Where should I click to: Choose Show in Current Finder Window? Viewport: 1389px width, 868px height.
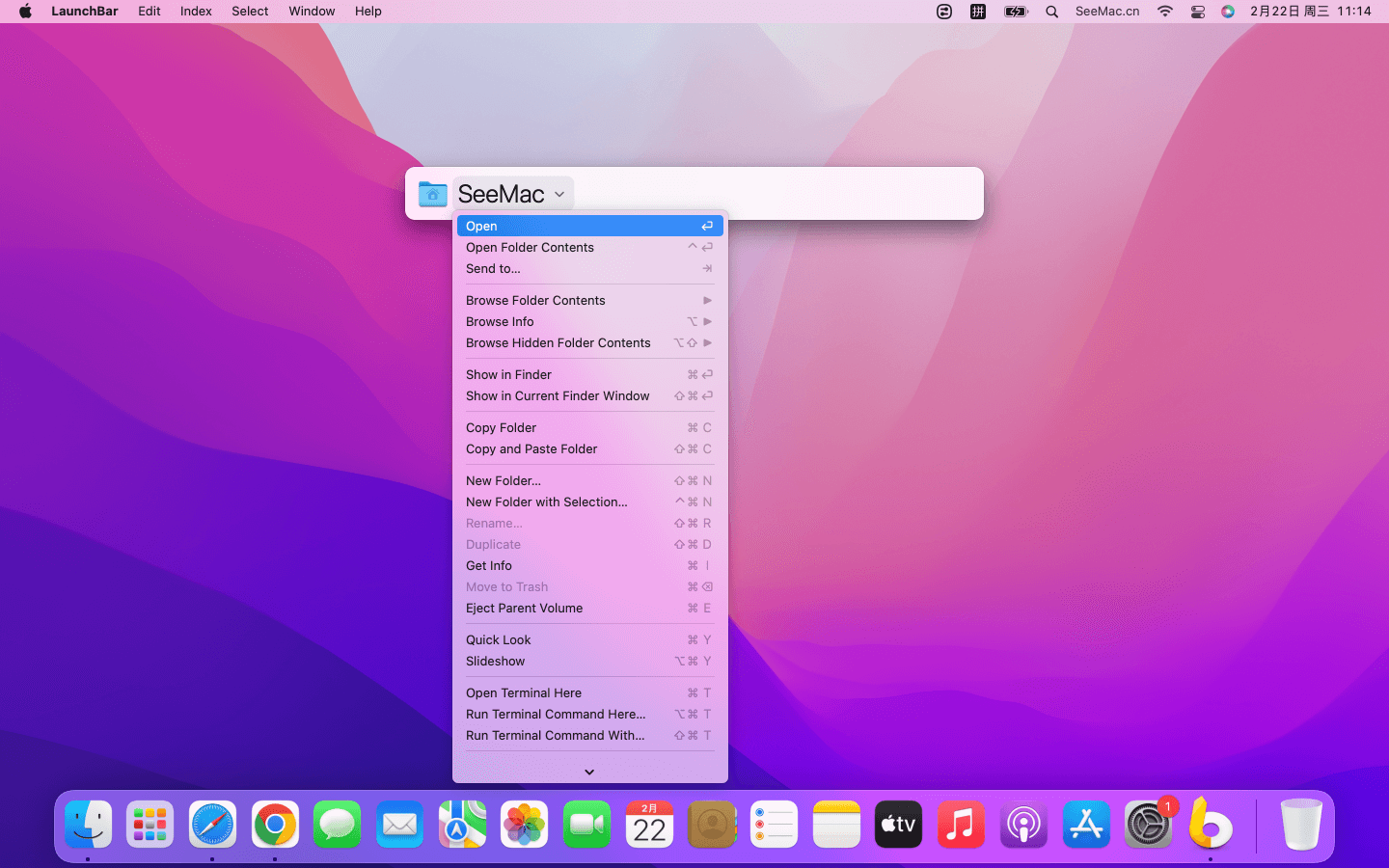point(589,396)
